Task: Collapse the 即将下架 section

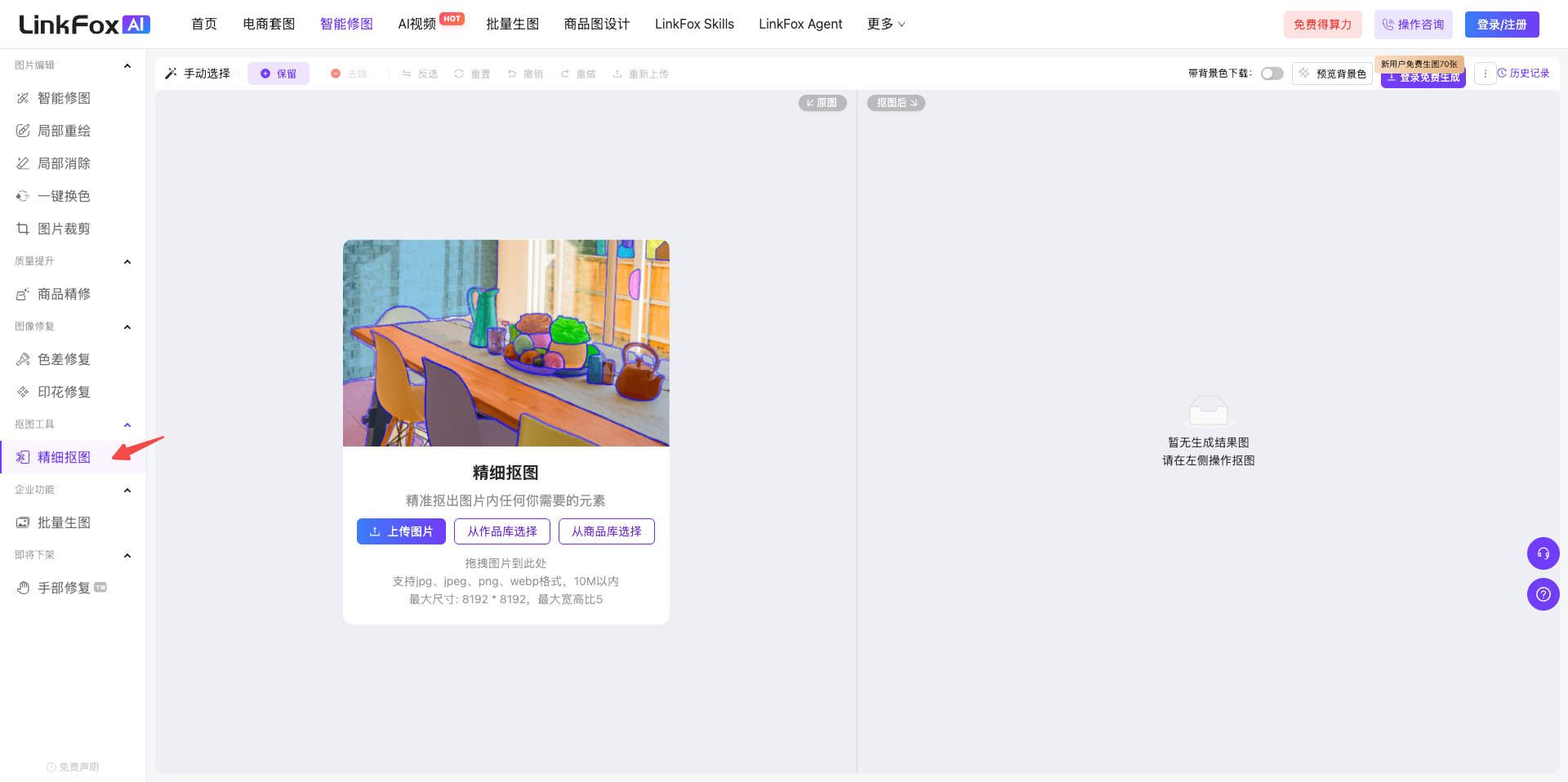Action: coord(127,555)
